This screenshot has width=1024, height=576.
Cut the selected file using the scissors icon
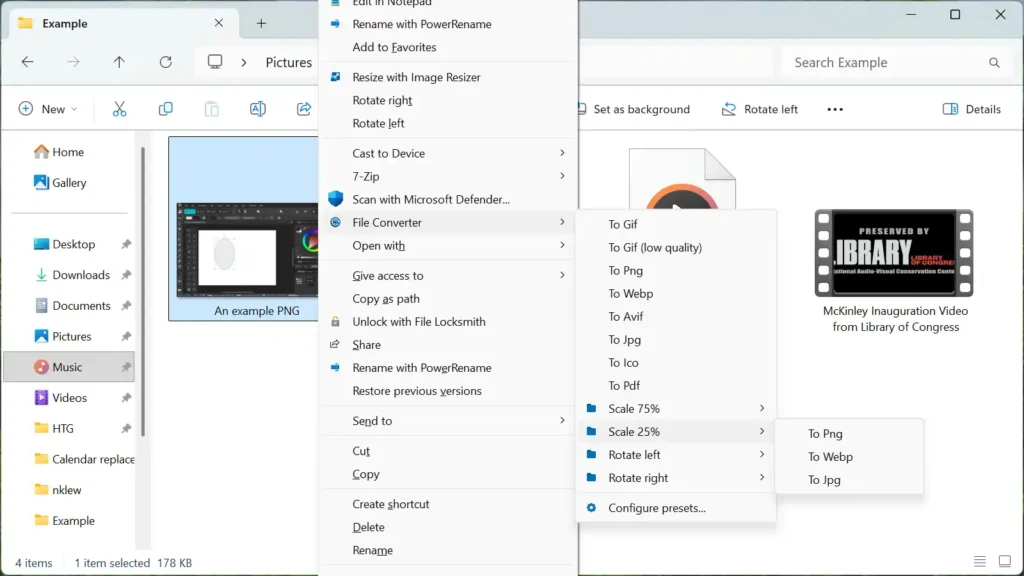pos(119,109)
